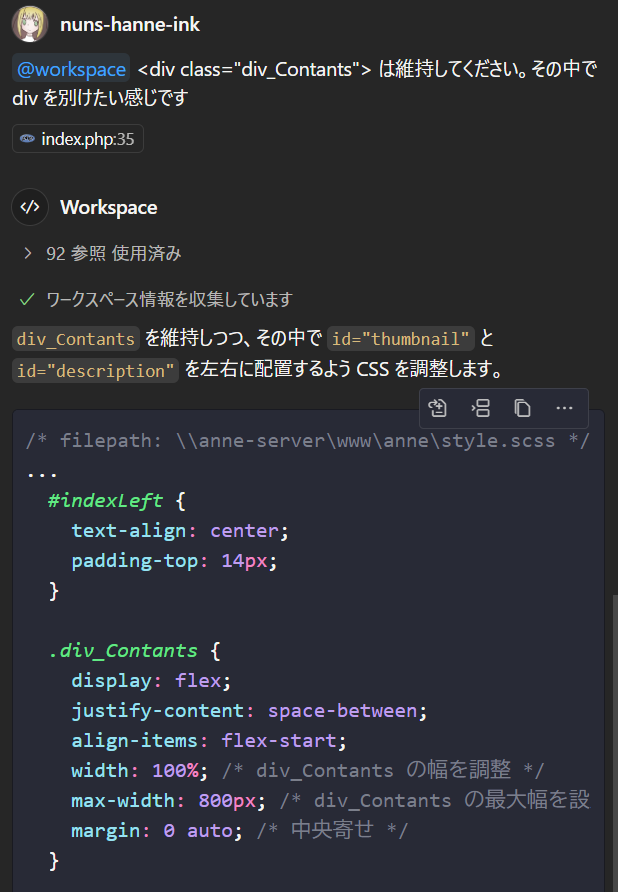Click the align-items: flex-start line

(x=208, y=741)
